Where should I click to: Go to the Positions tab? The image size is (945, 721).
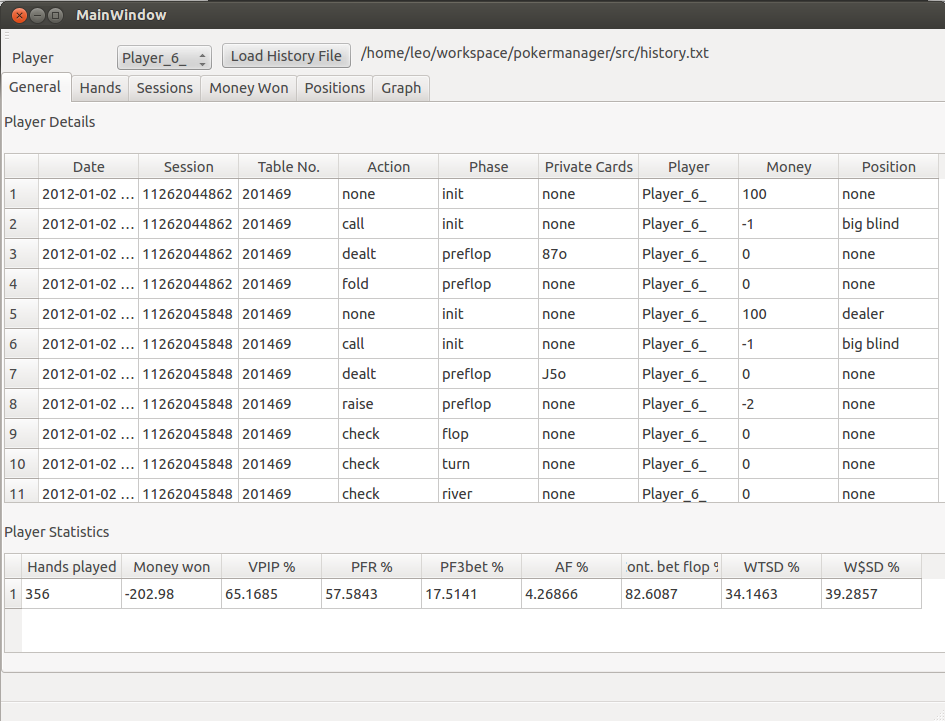click(x=335, y=88)
